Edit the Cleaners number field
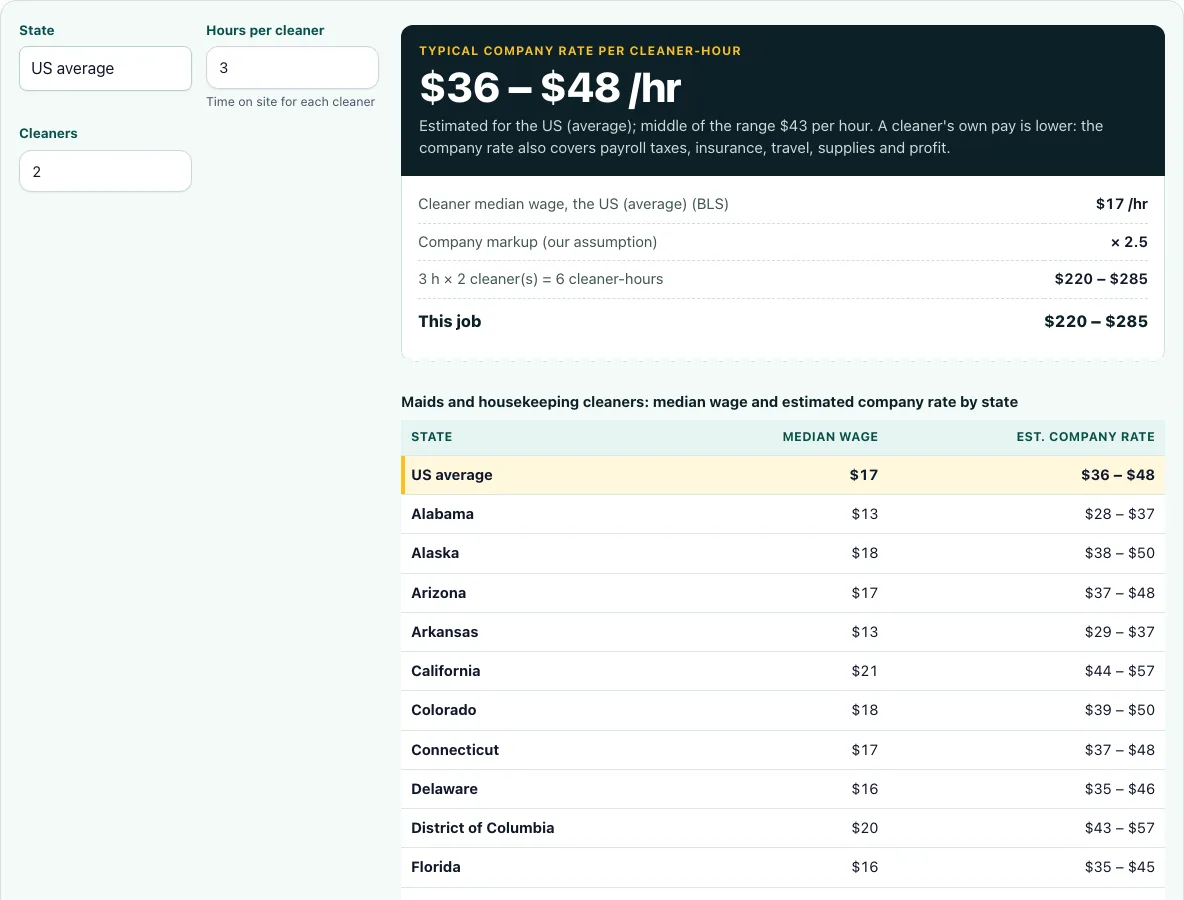 [x=105, y=171]
